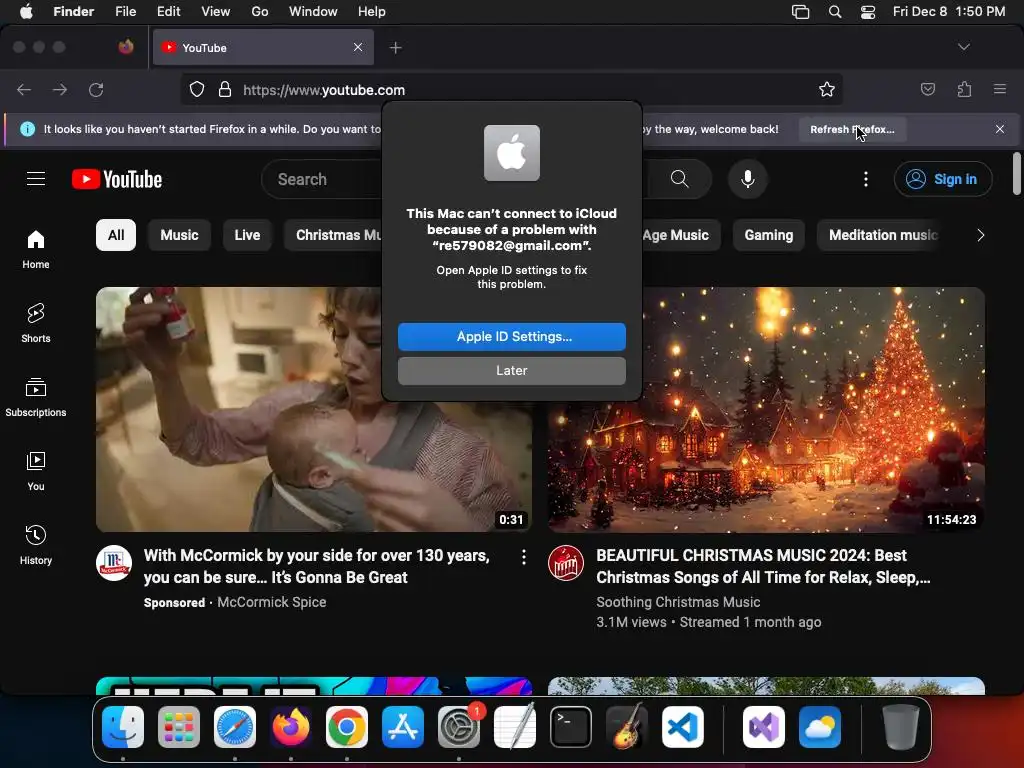This screenshot has width=1024, height=768.
Task: View site security padlock info
Action: point(225,89)
